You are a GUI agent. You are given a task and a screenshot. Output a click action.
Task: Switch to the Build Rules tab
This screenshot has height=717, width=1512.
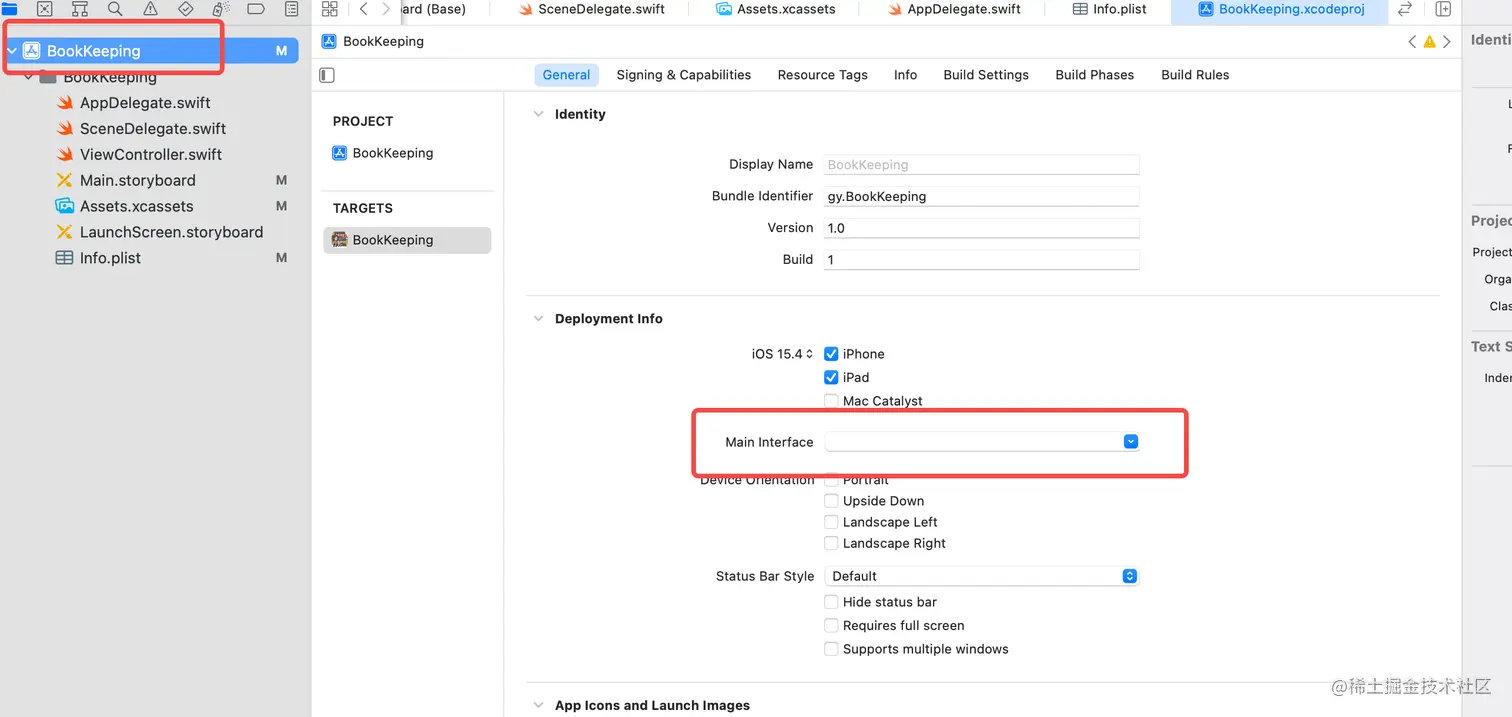pyautogui.click(x=1195, y=75)
